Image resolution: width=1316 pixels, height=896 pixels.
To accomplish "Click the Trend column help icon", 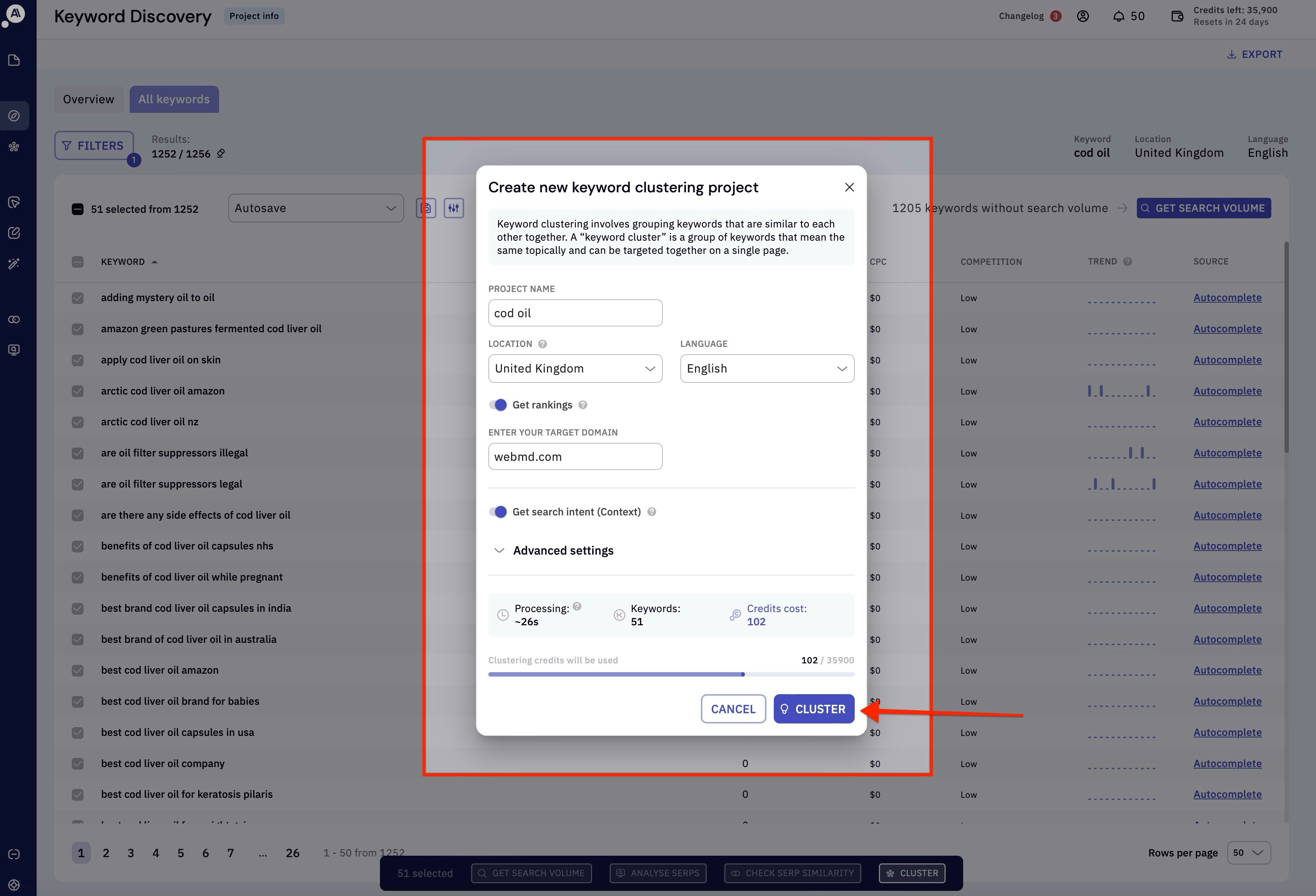I will [x=1127, y=262].
